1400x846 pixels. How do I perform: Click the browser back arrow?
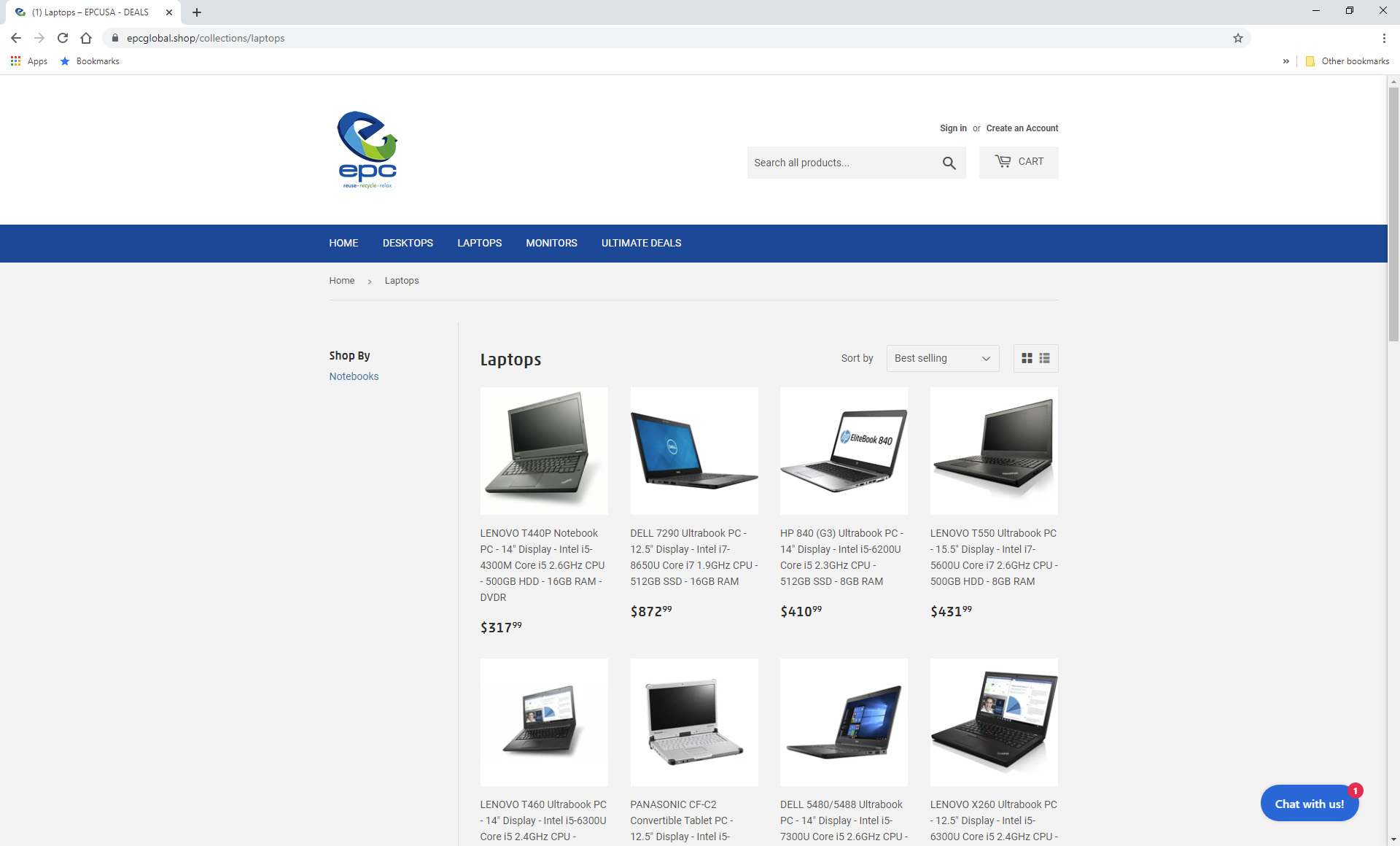(x=16, y=38)
